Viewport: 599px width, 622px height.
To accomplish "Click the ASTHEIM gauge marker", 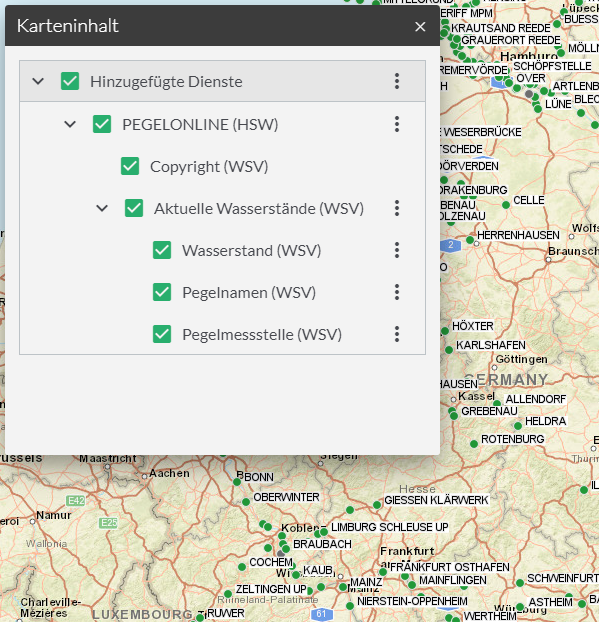I will coord(520,607).
